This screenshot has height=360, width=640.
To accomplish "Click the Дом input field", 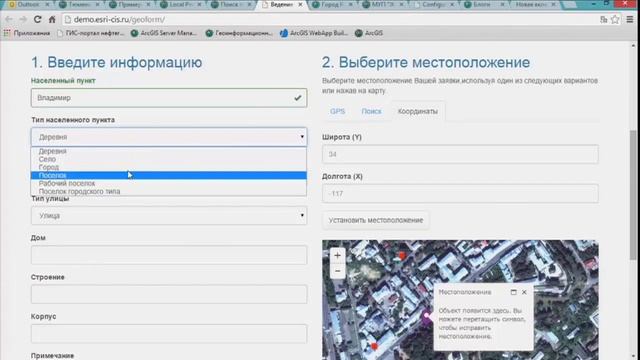I will (169, 255).
